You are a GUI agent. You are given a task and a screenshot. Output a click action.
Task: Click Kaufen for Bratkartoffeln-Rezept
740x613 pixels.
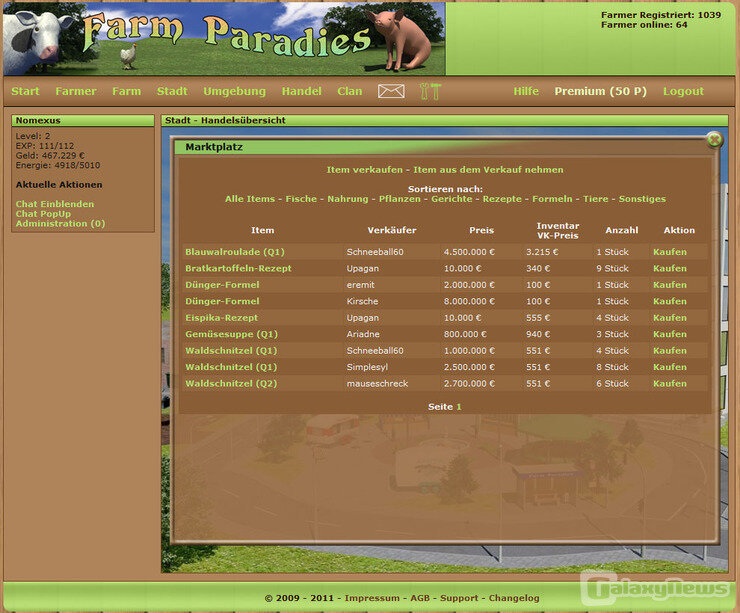point(670,269)
